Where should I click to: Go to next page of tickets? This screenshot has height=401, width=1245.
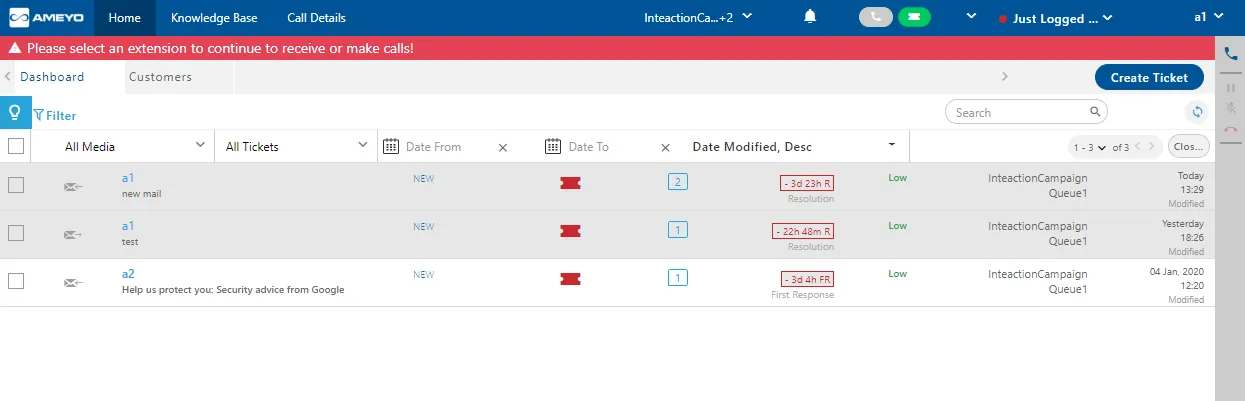(1153, 147)
